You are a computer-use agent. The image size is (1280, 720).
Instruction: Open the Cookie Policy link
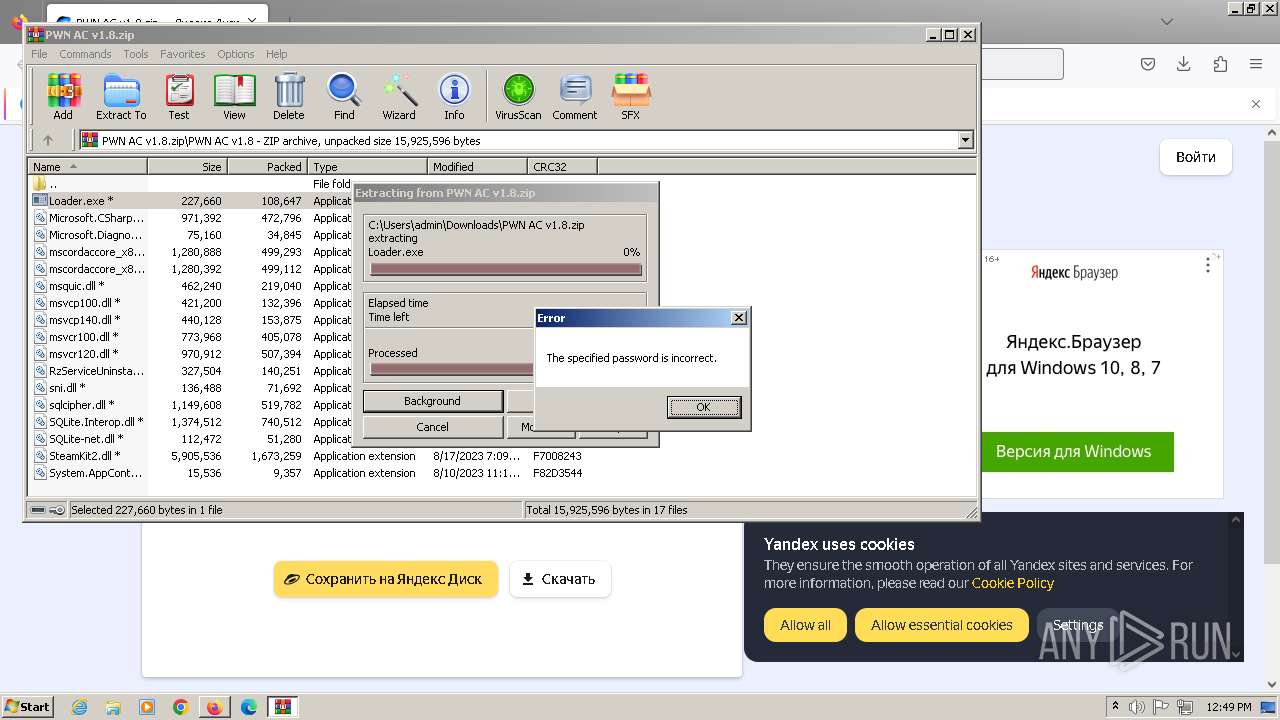pos(1012,583)
